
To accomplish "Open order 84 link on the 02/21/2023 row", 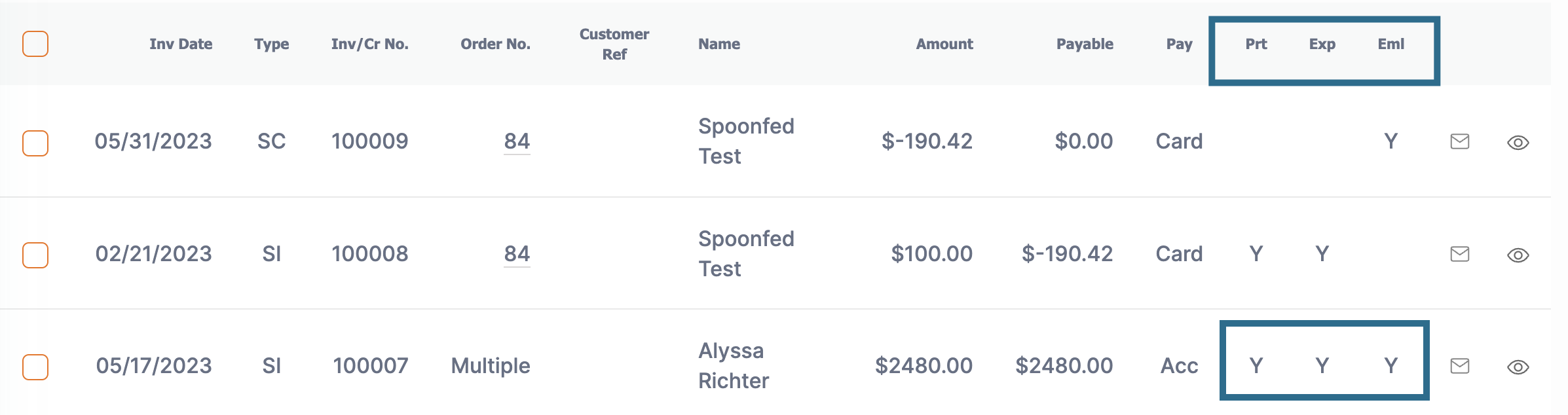I will (x=517, y=254).
